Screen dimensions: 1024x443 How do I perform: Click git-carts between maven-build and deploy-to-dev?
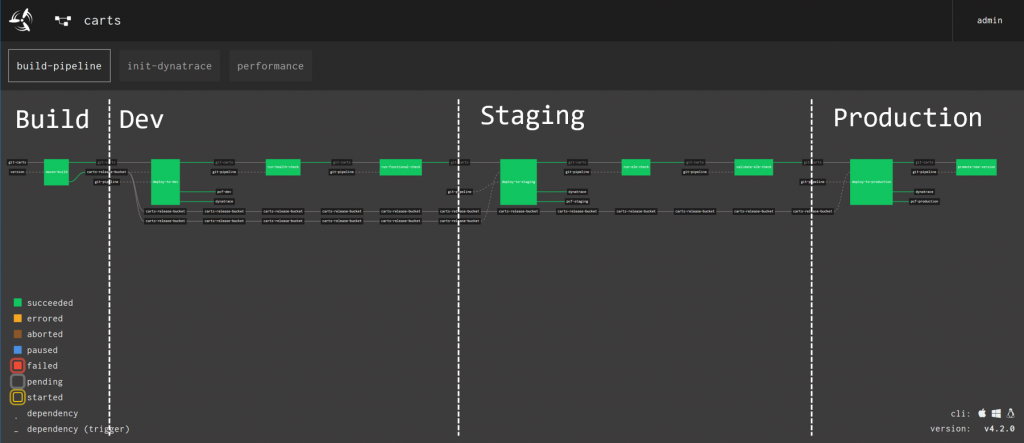[106, 161]
